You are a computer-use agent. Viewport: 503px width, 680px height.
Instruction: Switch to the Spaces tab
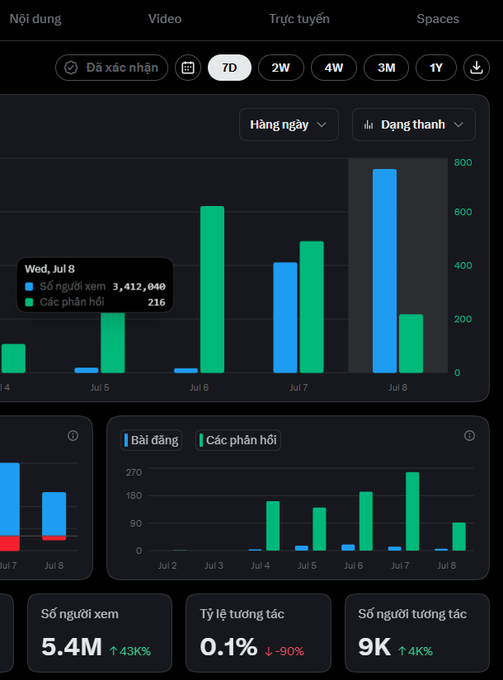click(438, 19)
